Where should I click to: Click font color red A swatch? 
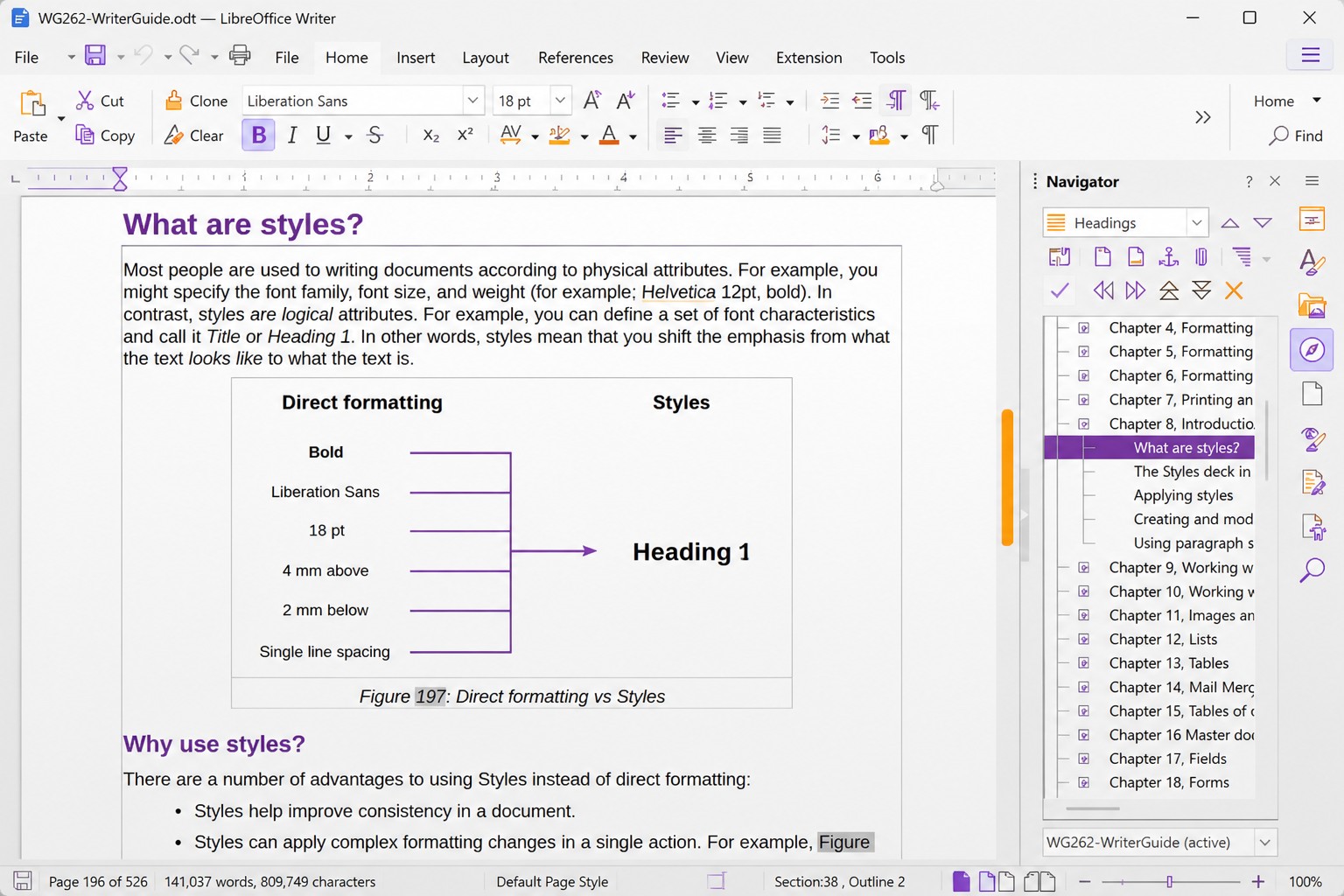tap(610, 135)
